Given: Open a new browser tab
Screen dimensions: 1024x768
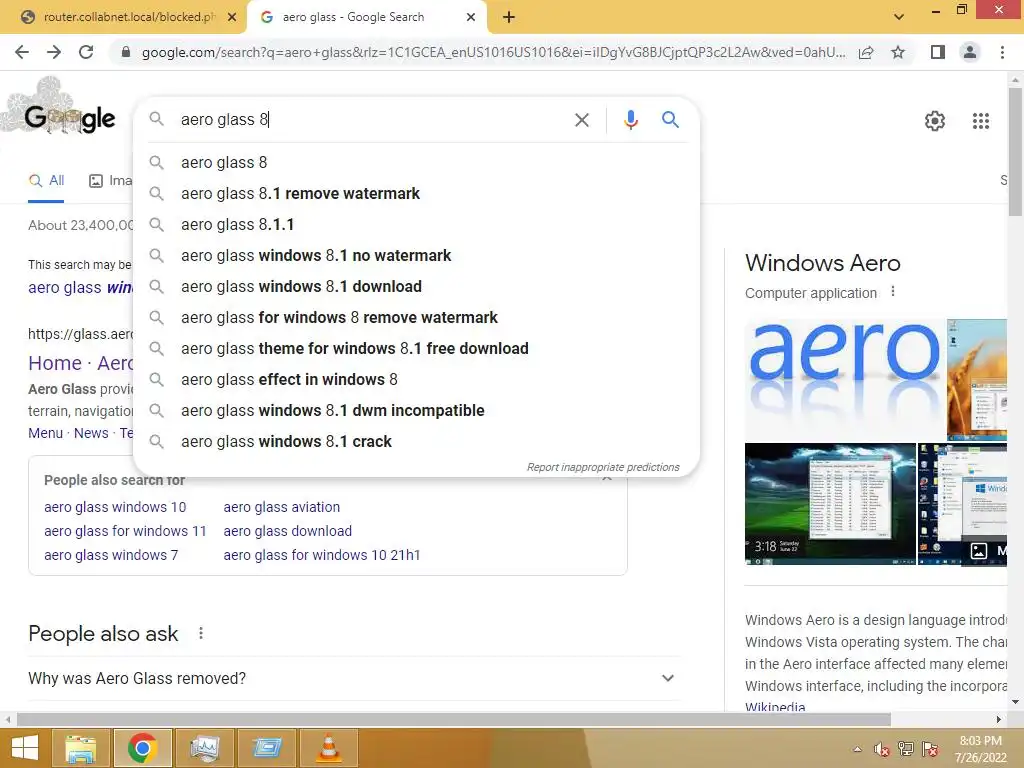Looking at the screenshot, I should coord(509,17).
